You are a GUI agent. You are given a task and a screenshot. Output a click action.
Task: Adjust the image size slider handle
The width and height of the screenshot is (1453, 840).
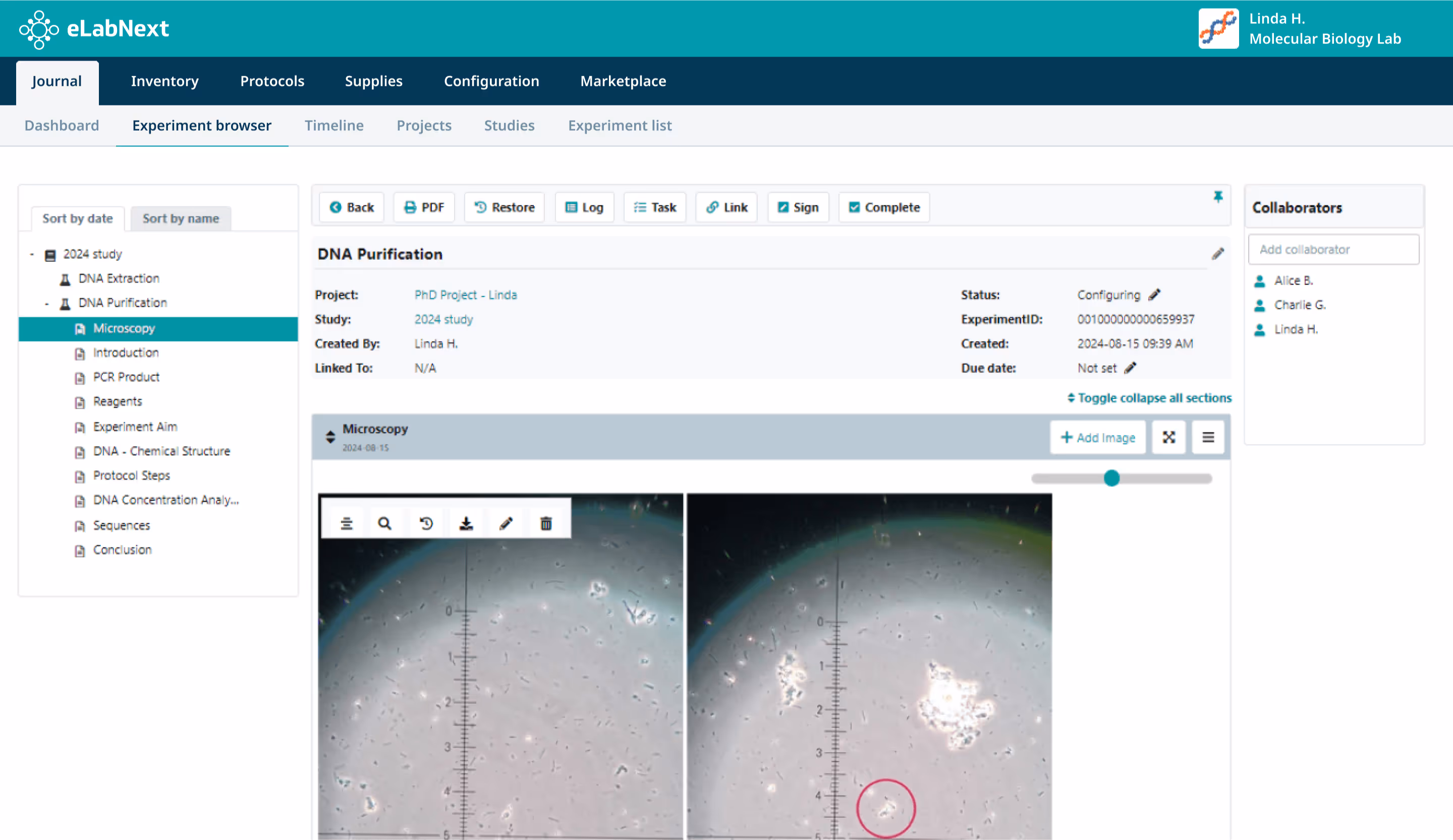[x=1111, y=478]
